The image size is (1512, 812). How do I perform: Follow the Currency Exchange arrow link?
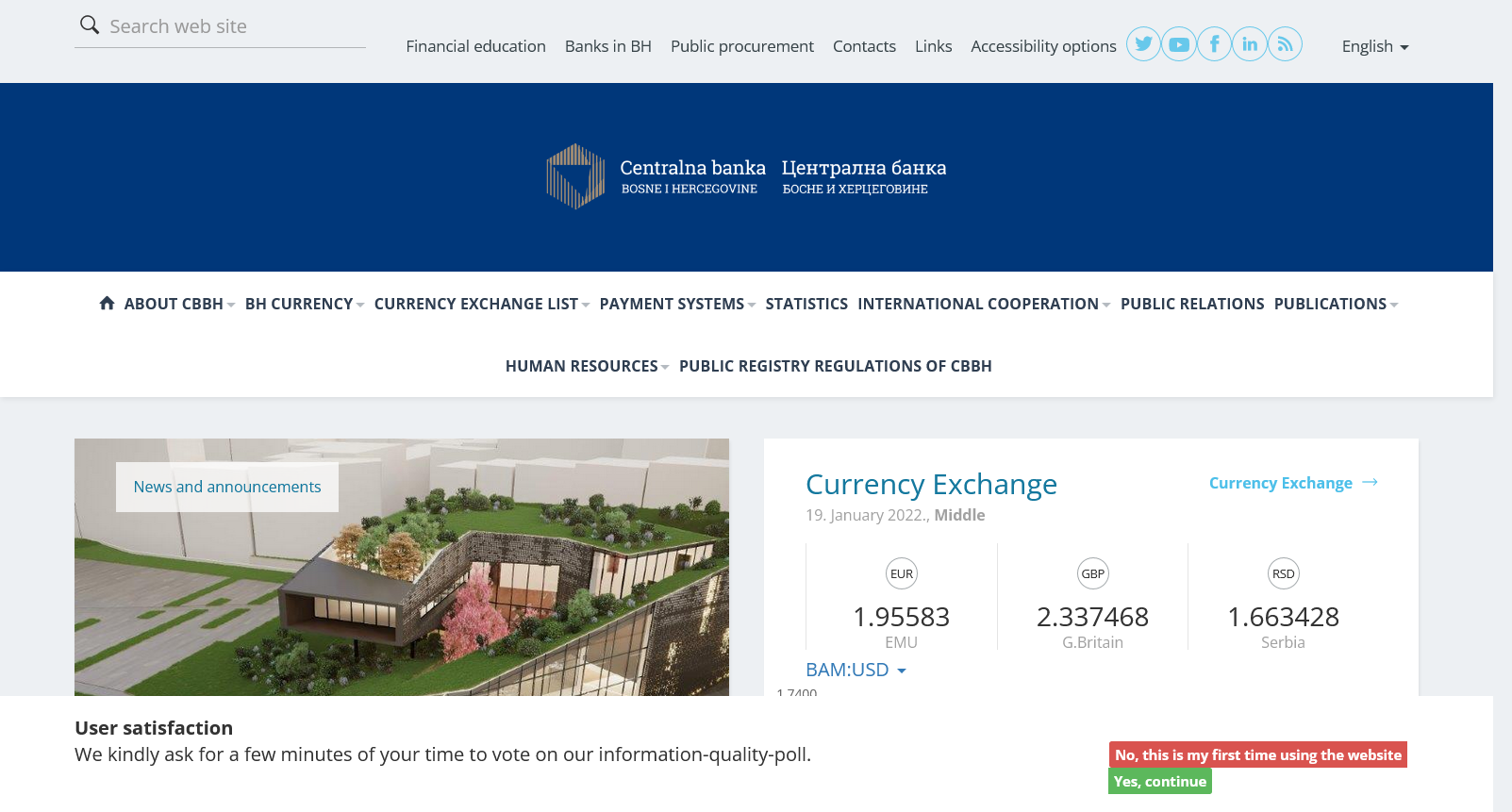[1293, 483]
